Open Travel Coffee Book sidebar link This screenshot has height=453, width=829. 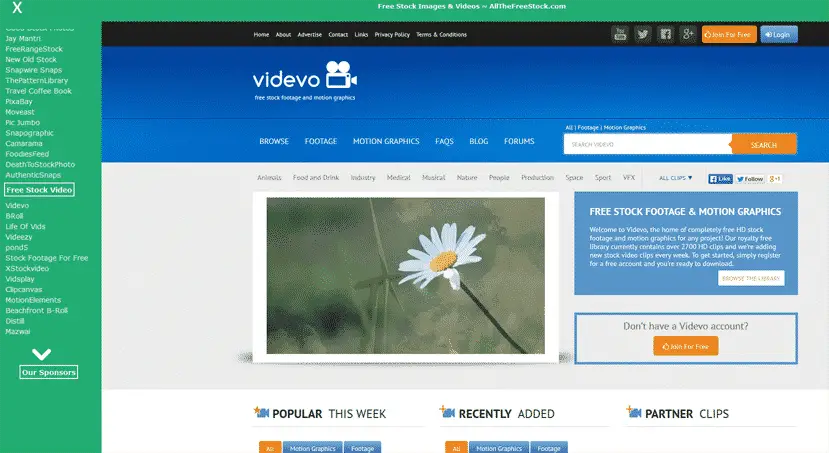tap(39, 91)
